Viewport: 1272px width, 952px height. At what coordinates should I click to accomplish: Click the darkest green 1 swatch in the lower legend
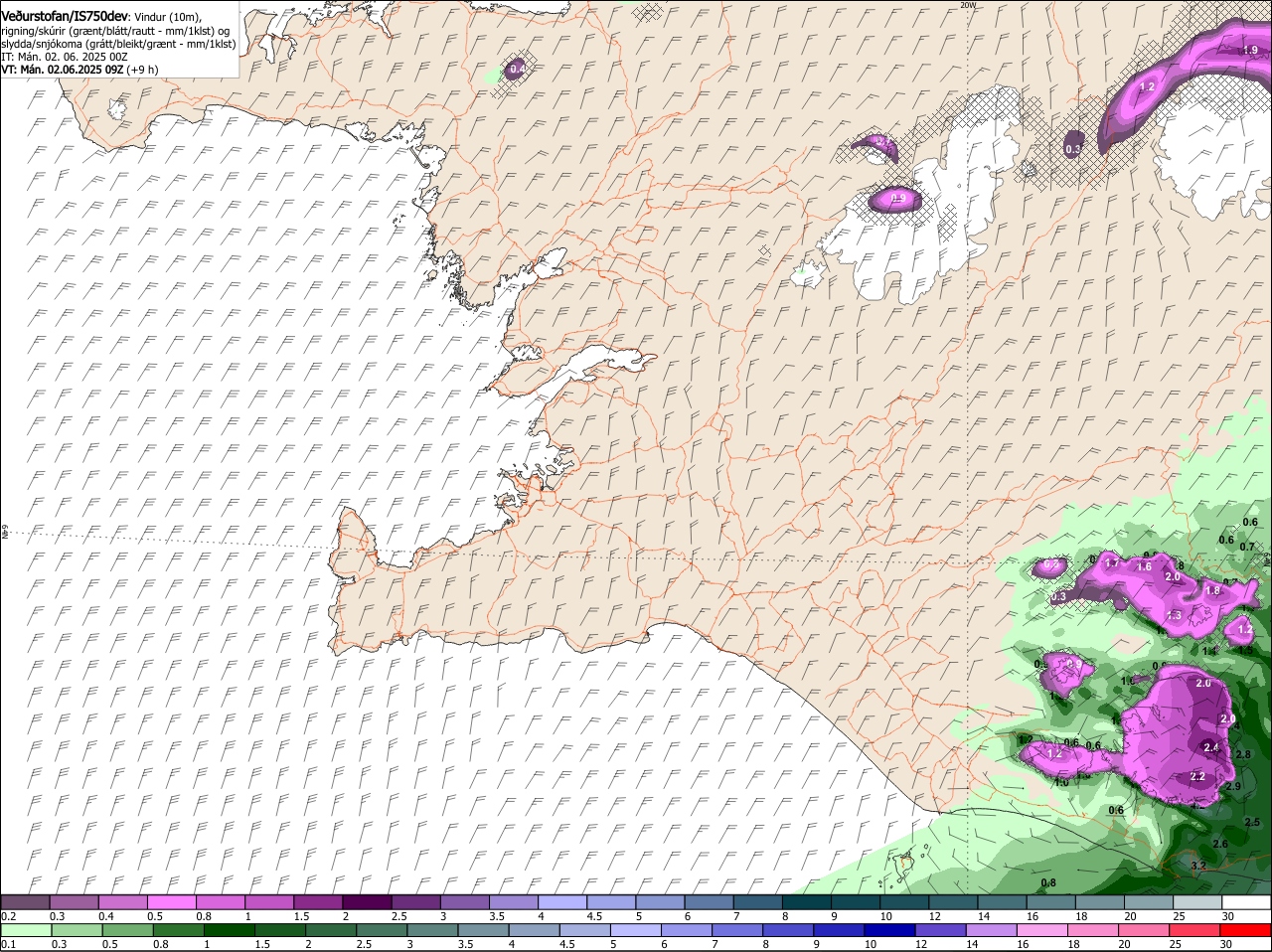[229, 929]
